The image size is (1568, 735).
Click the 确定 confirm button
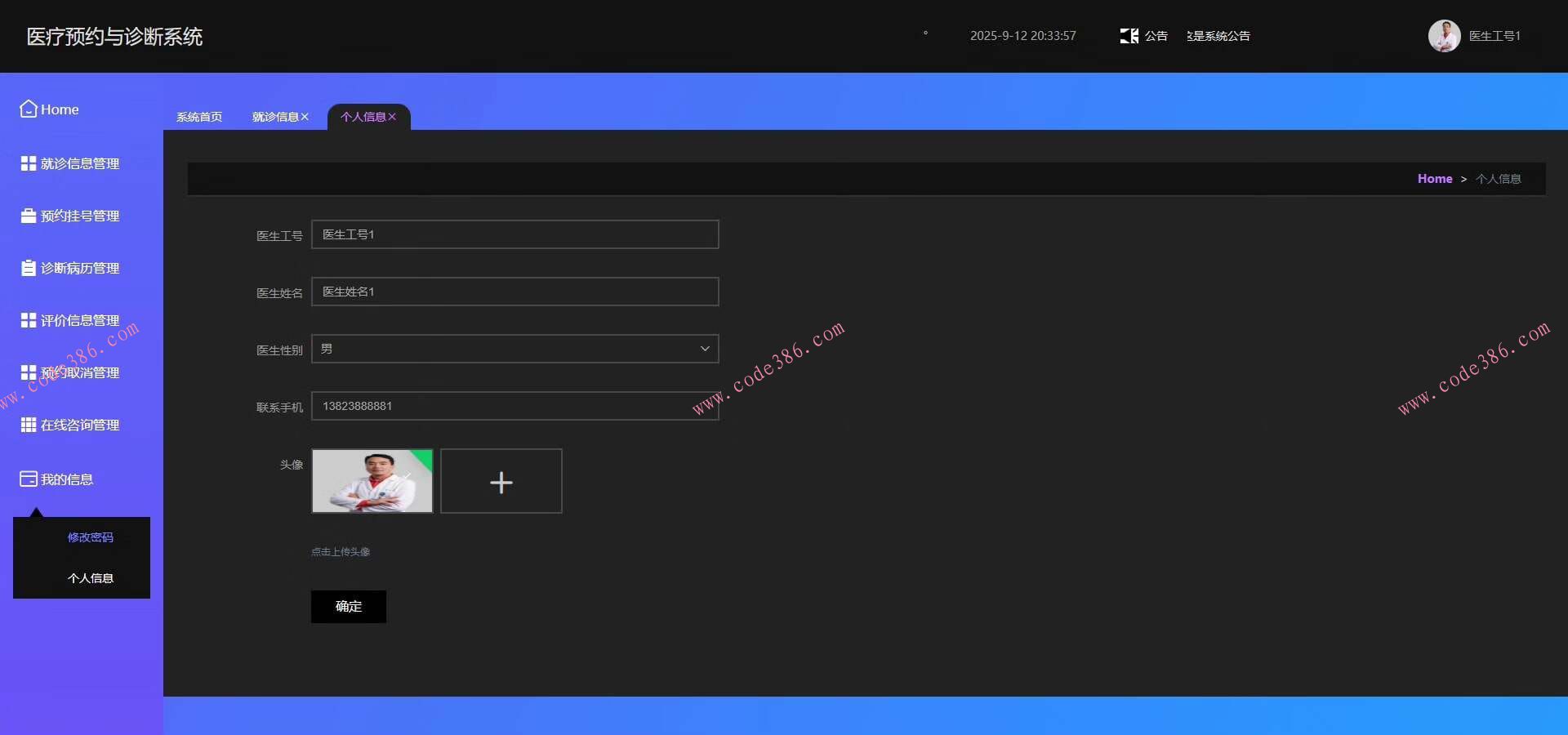(x=349, y=607)
